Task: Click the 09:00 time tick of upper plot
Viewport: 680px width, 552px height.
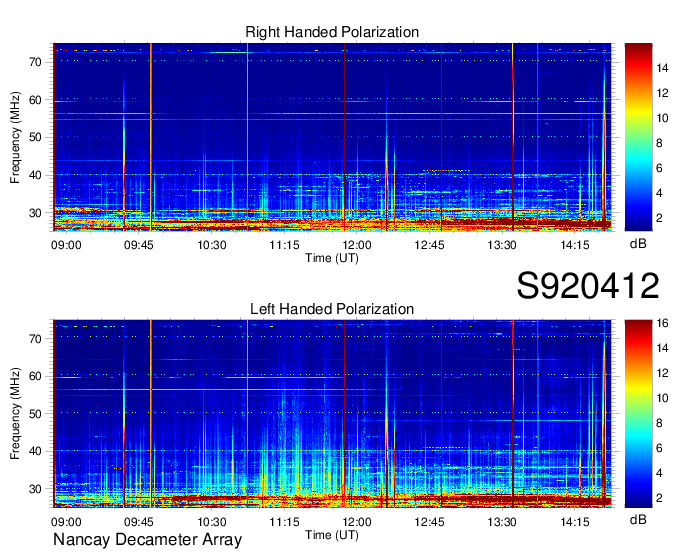Action: (66, 245)
